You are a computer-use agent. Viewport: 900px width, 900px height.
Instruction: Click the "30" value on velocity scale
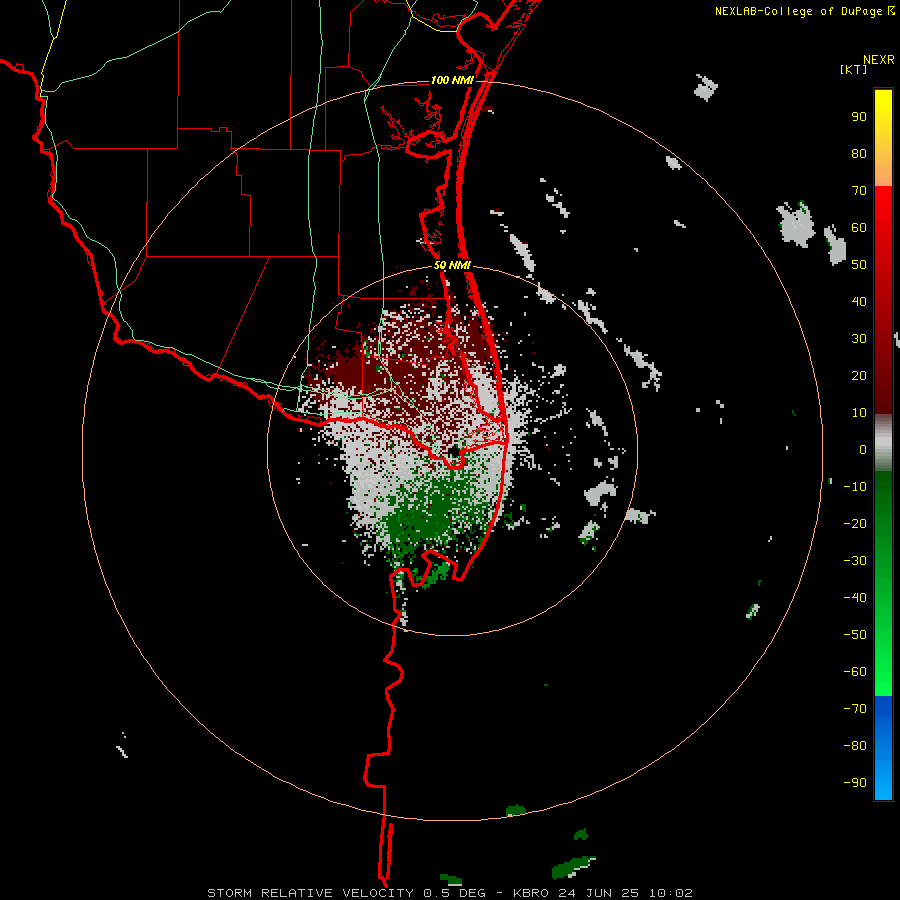[859, 339]
